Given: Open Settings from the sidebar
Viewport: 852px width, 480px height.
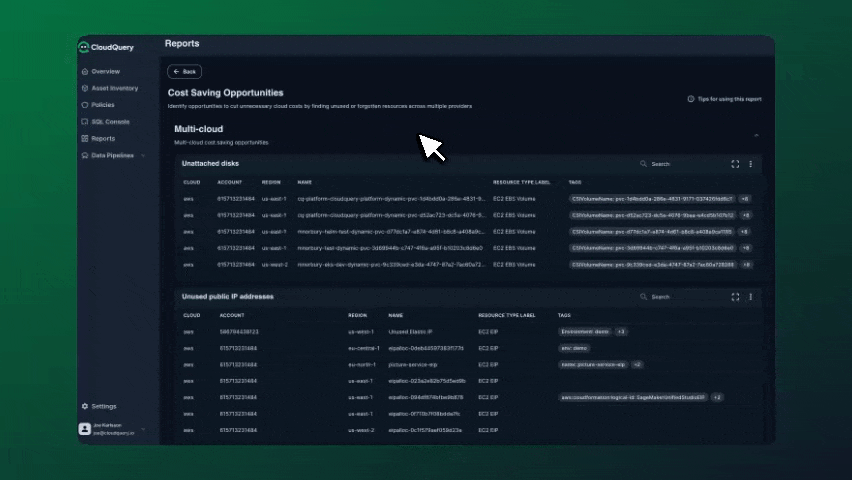Looking at the screenshot, I should tap(104, 406).
